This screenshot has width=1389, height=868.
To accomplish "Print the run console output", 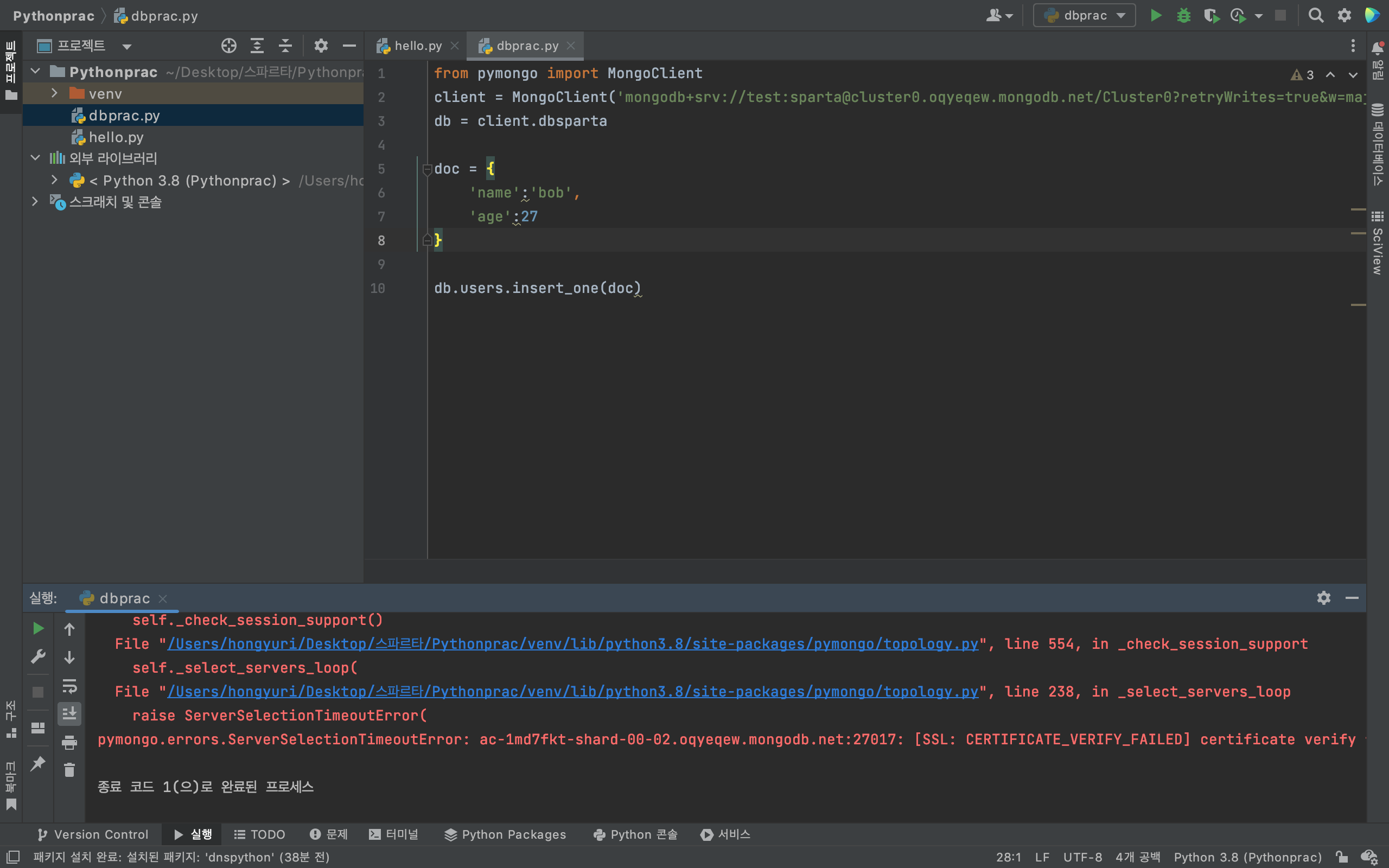I will (x=69, y=742).
